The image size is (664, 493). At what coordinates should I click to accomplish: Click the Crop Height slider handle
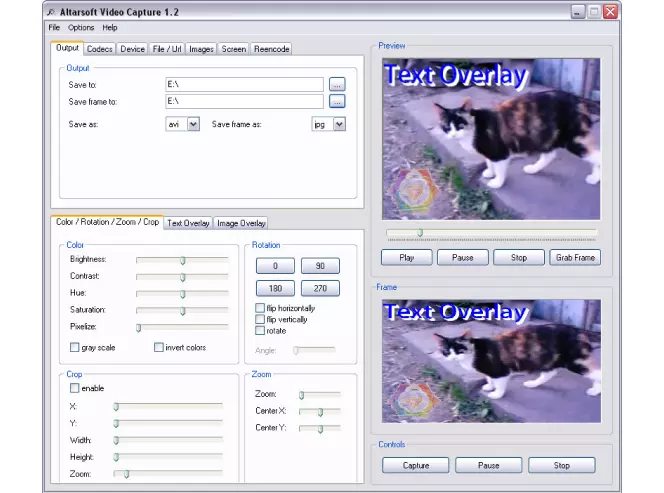point(116,457)
